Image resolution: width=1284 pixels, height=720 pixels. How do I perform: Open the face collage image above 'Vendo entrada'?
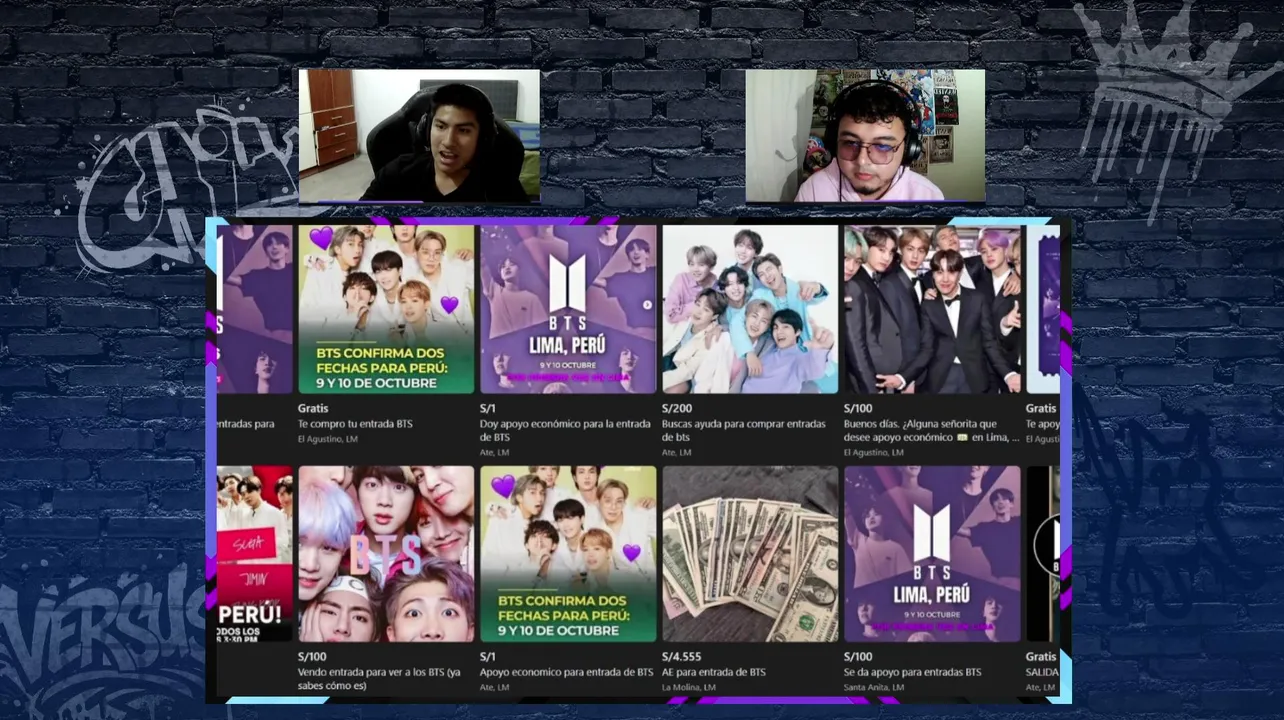386,554
